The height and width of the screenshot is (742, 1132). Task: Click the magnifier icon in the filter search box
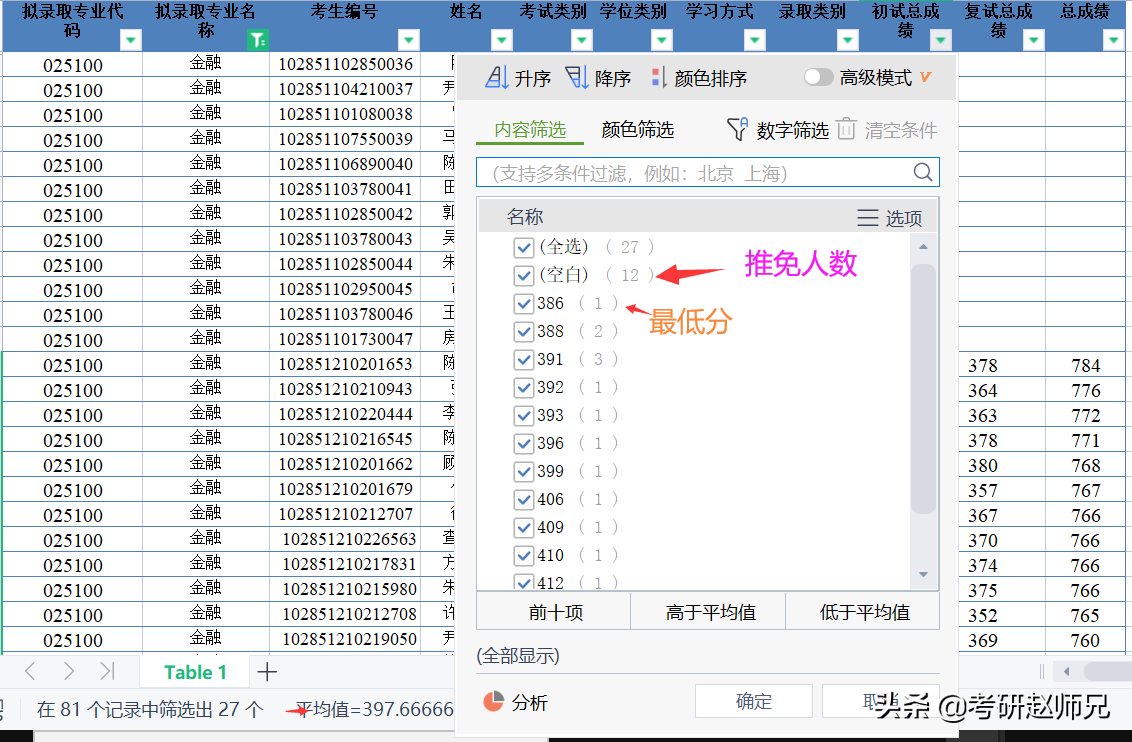[921, 171]
